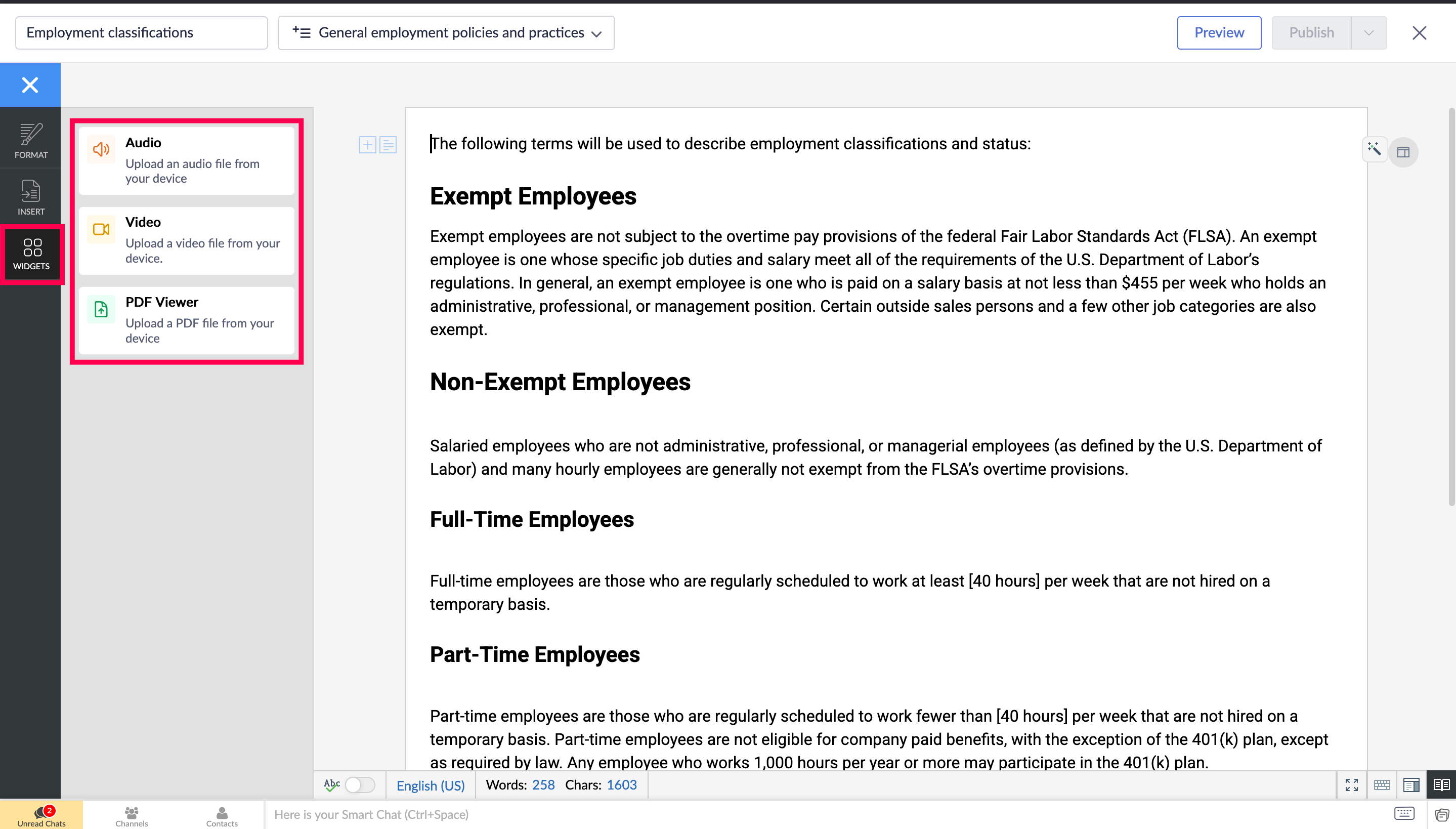The image size is (1456, 829).
Task: Click the Employment classifications title field
Action: (x=141, y=33)
